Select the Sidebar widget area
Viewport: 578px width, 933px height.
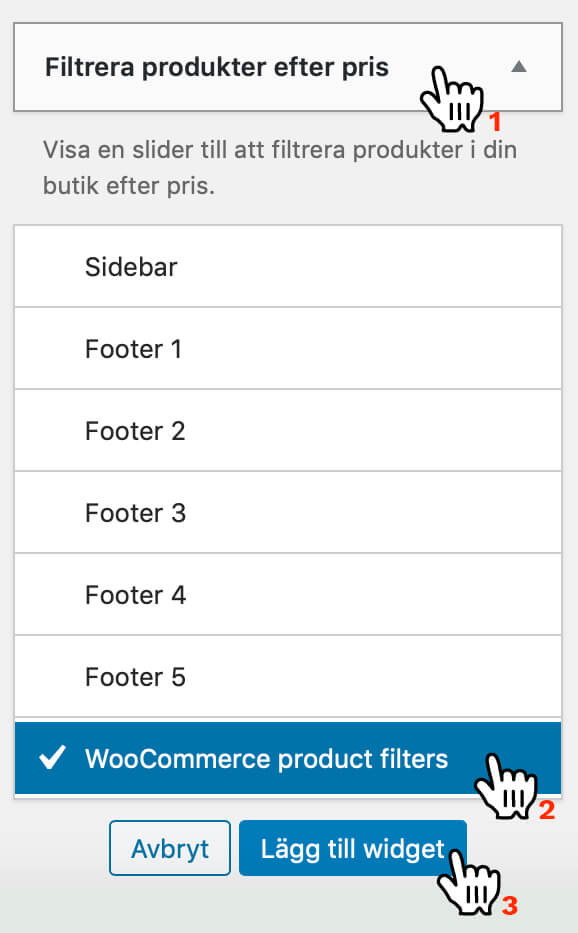coord(288,267)
